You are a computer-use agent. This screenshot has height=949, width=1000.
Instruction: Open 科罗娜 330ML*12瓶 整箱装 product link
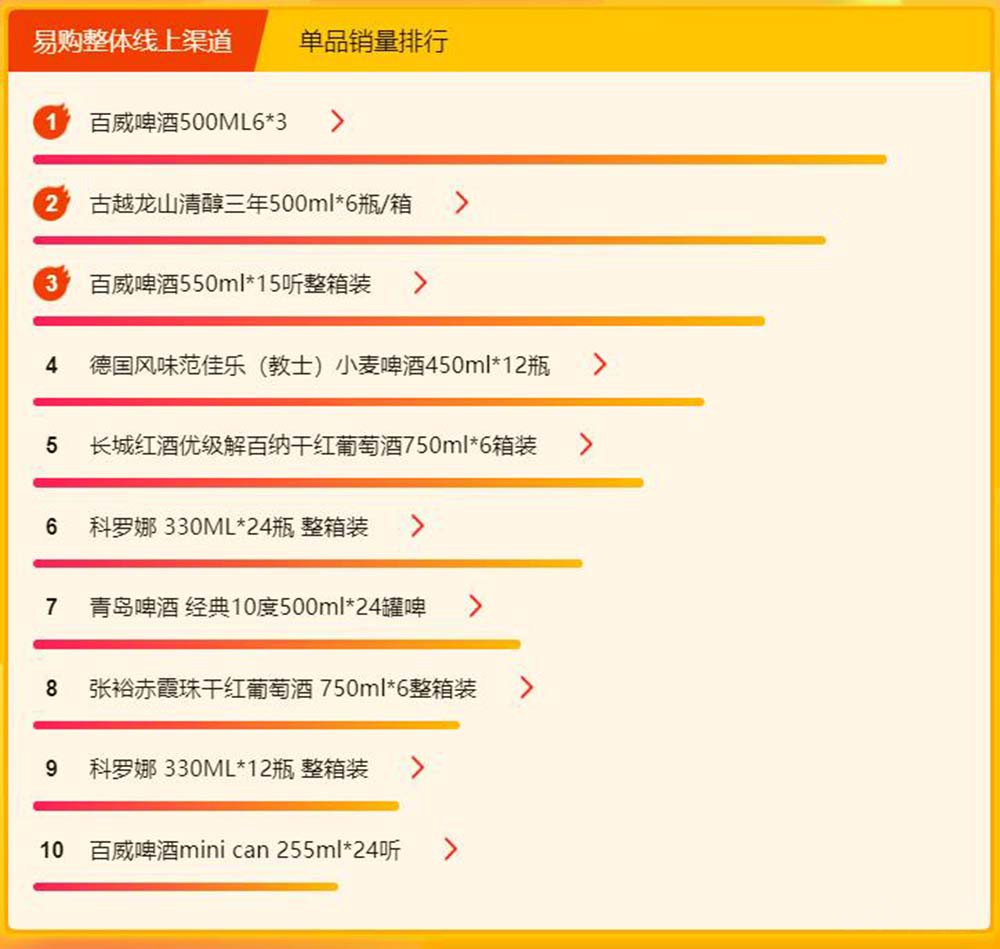[229, 769]
